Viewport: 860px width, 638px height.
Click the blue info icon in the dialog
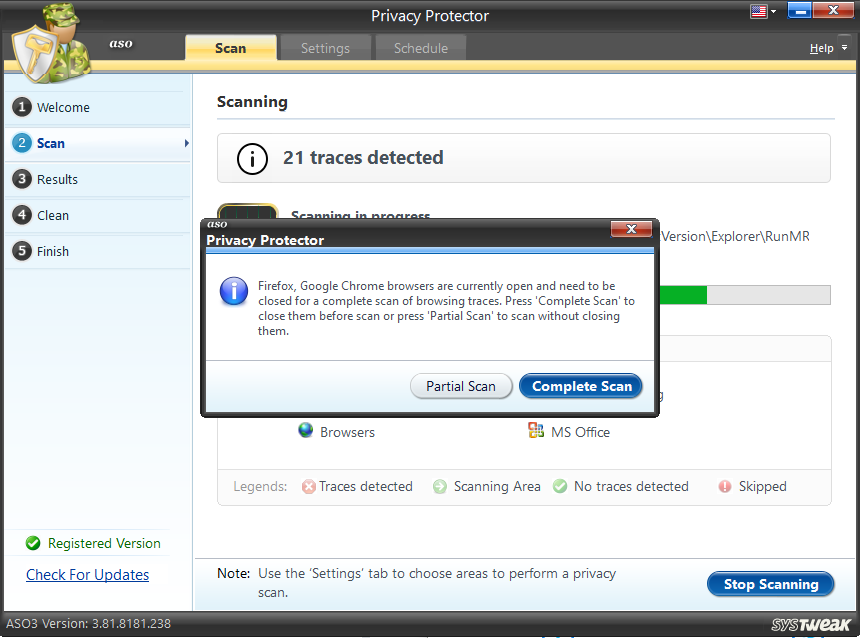[233, 291]
